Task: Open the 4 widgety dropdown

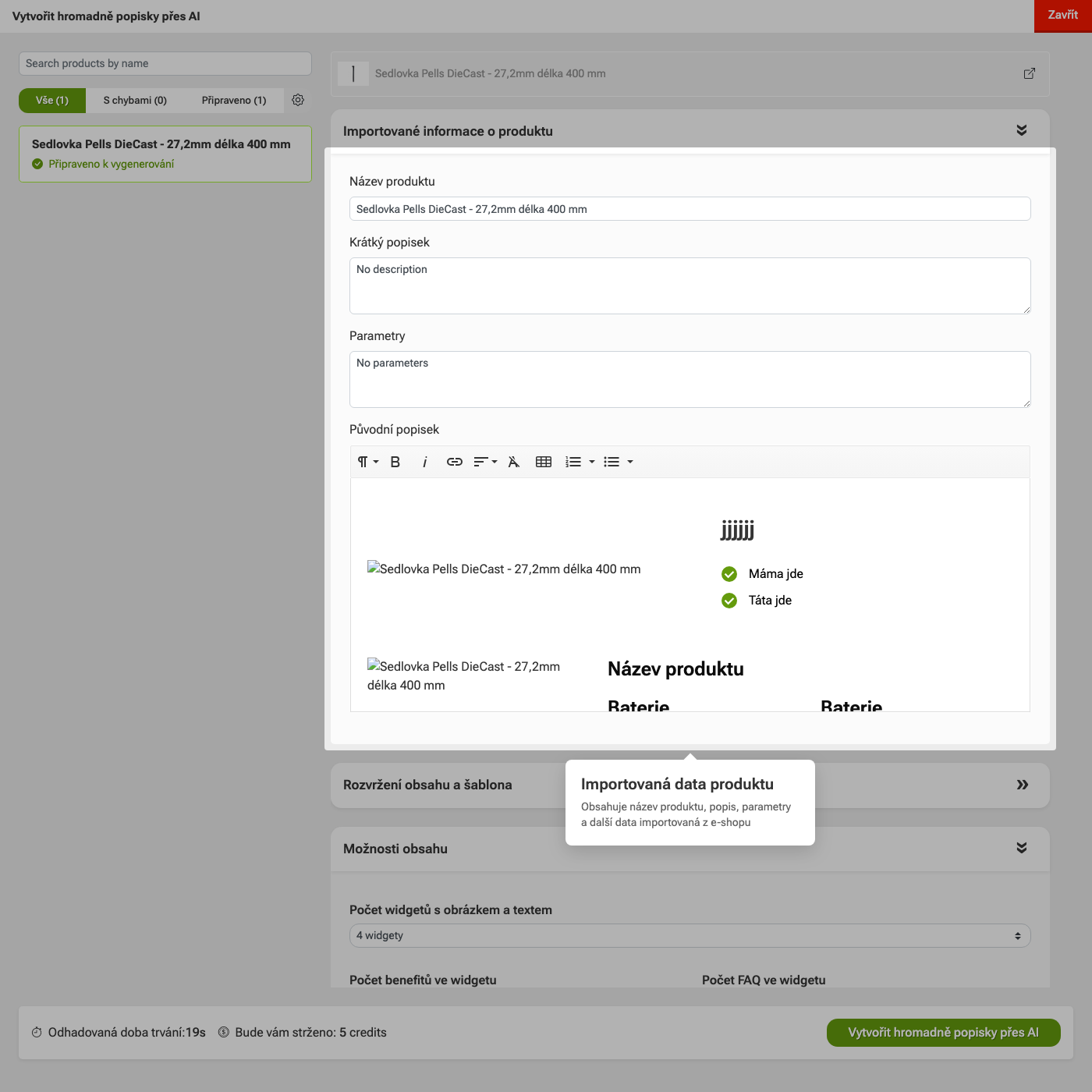Action: point(690,936)
